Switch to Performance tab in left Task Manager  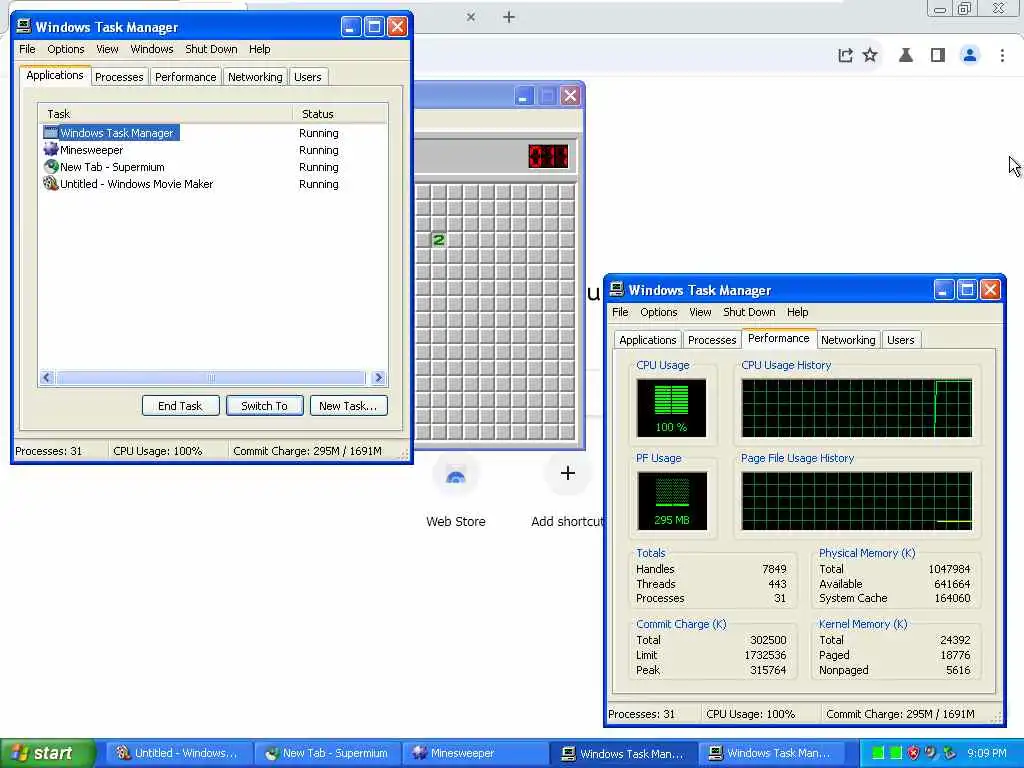pyautogui.click(x=185, y=77)
